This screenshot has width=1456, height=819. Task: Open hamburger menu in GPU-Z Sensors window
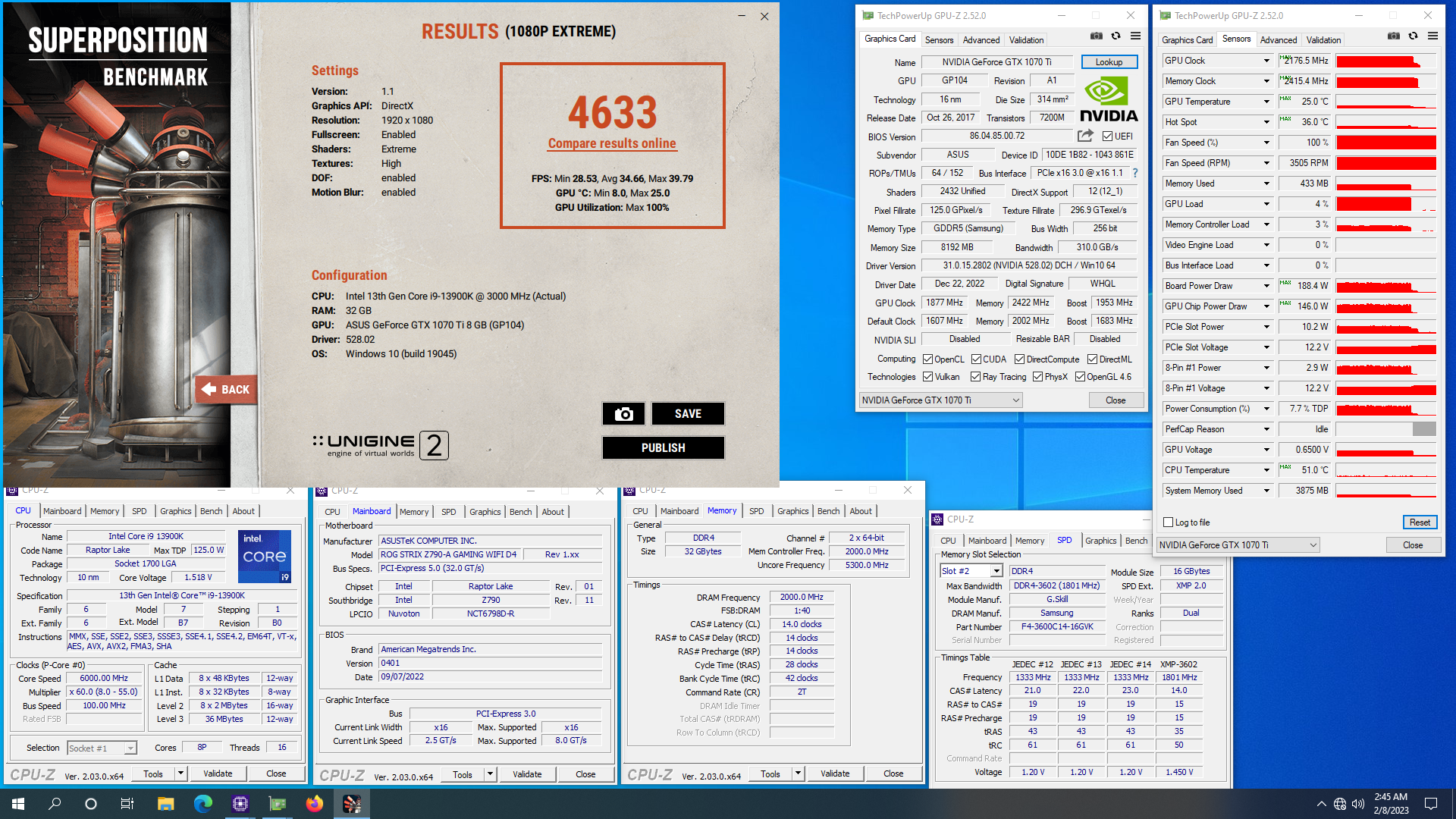[x=1432, y=36]
